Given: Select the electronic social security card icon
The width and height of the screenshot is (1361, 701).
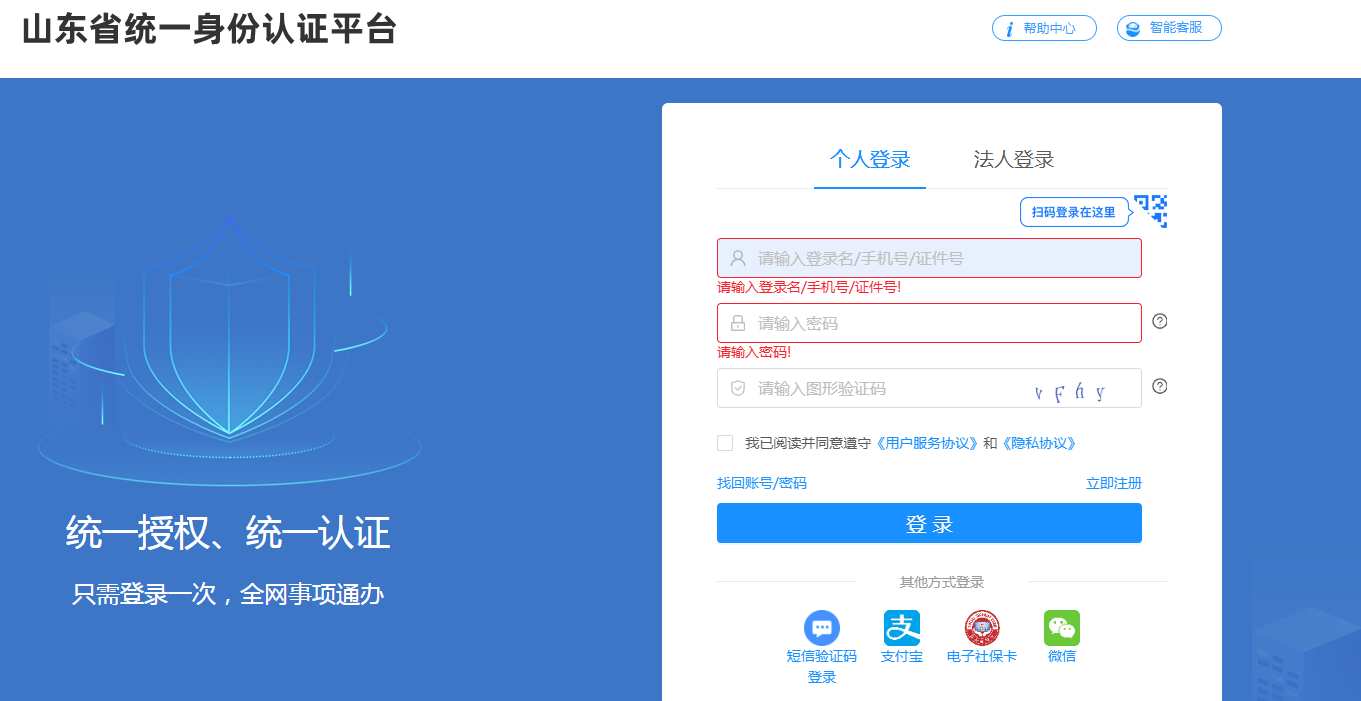Looking at the screenshot, I should (981, 628).
